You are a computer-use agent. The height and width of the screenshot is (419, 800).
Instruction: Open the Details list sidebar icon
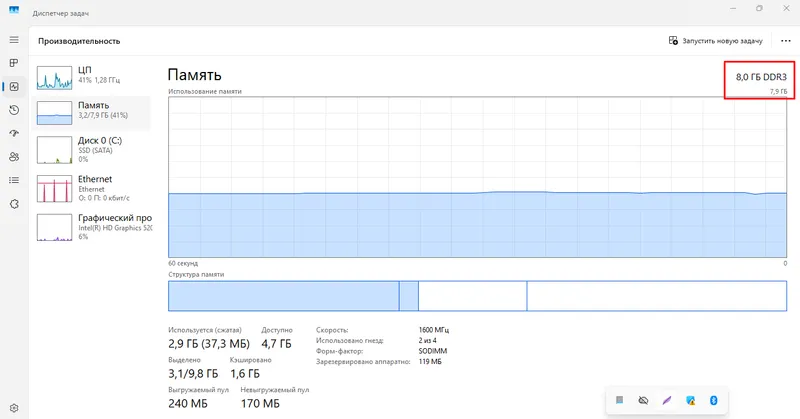tap(14, 180)
